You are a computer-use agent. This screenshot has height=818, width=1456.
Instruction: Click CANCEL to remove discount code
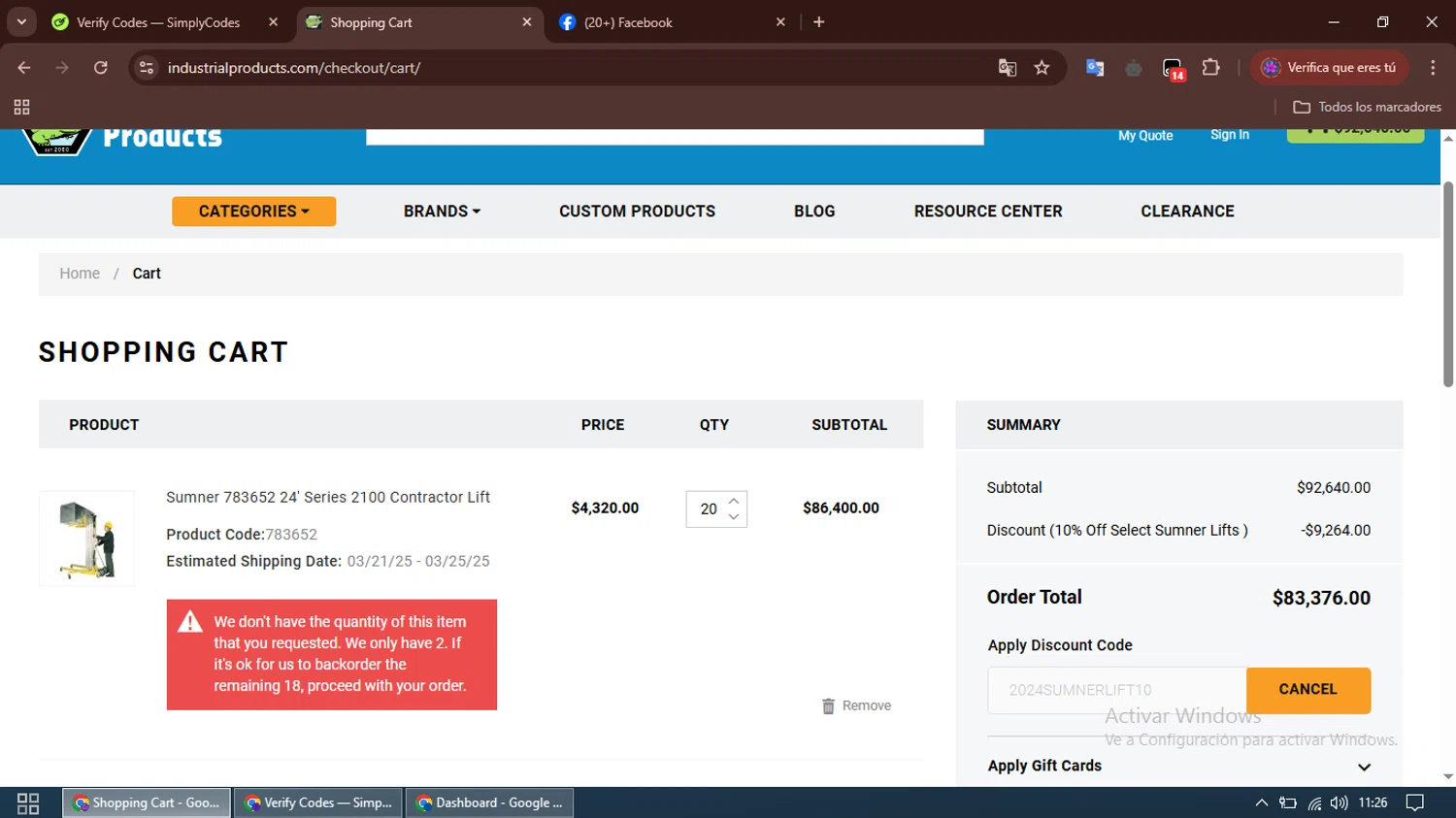pyautogui.click(x=1307, y=690)
